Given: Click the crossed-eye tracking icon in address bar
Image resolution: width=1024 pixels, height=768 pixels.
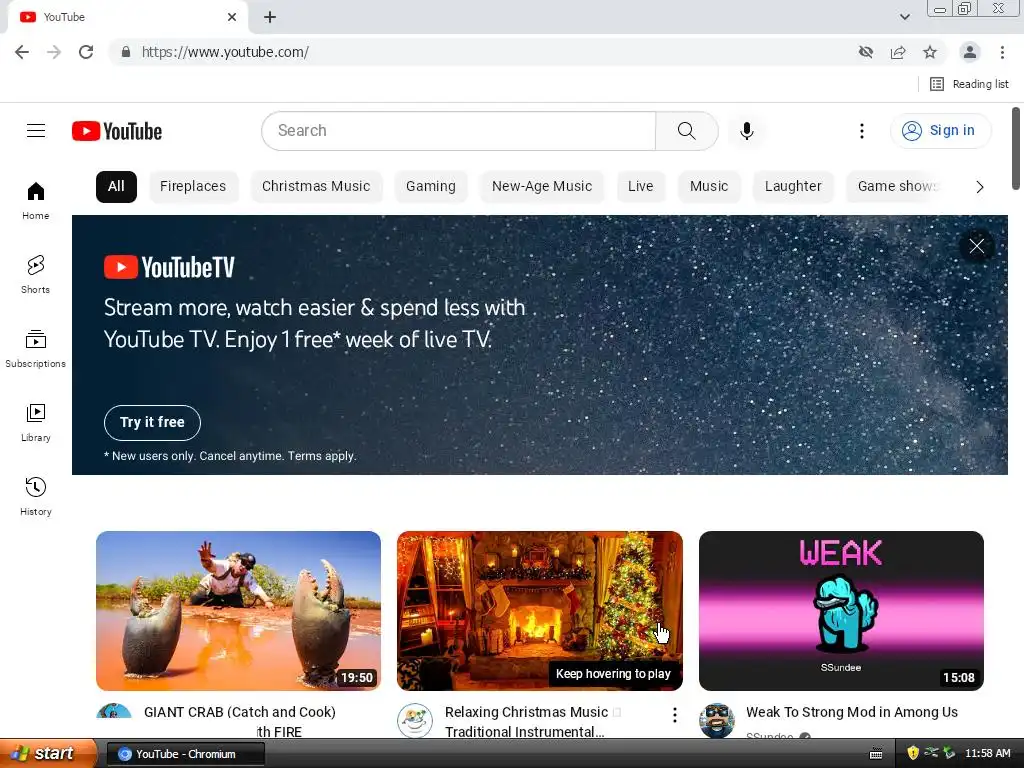Looking at the screenshot, I should point(866,52).
